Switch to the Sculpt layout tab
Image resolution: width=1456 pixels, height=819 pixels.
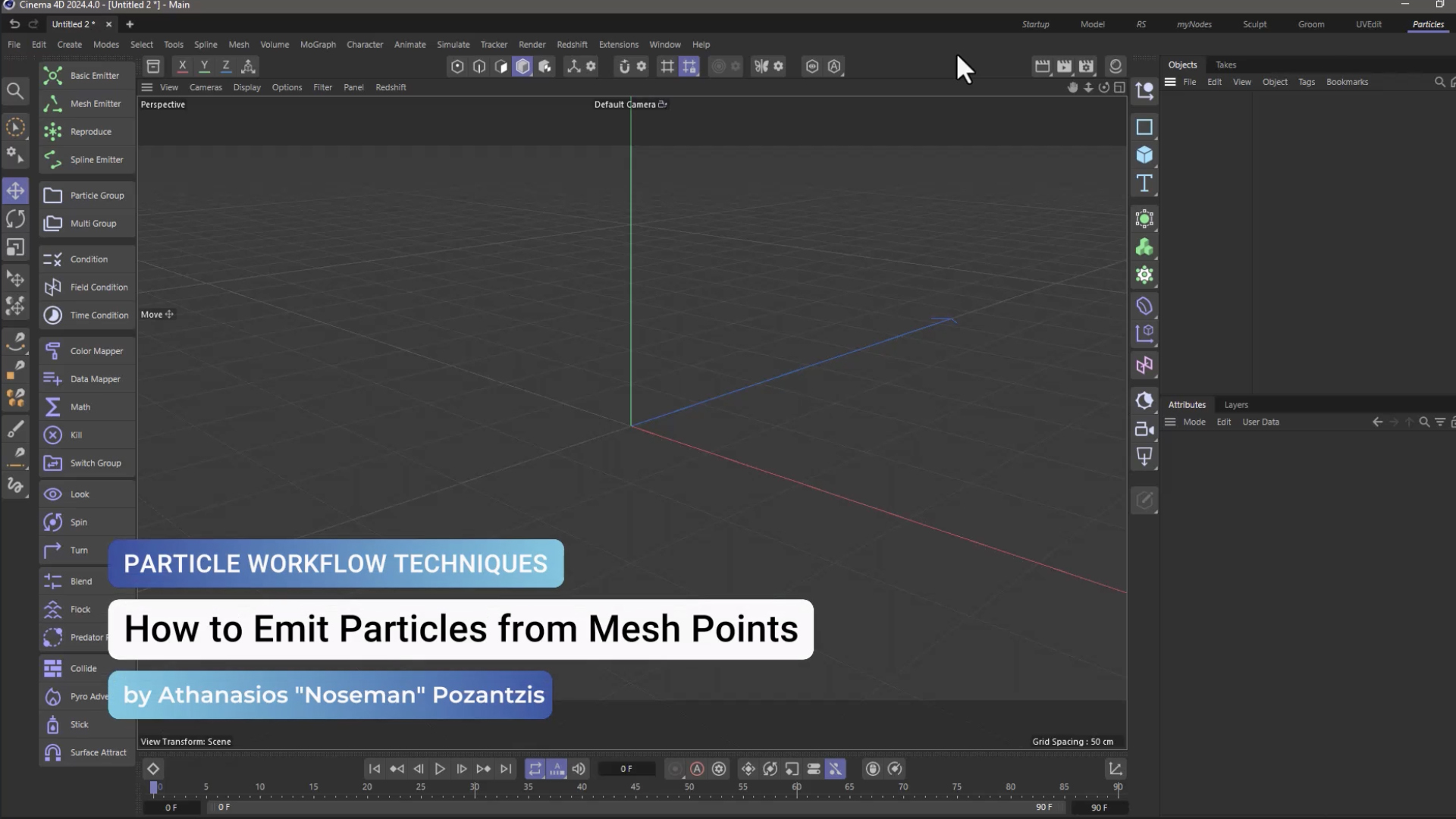pyautogui.click(x=1254, y=24)
